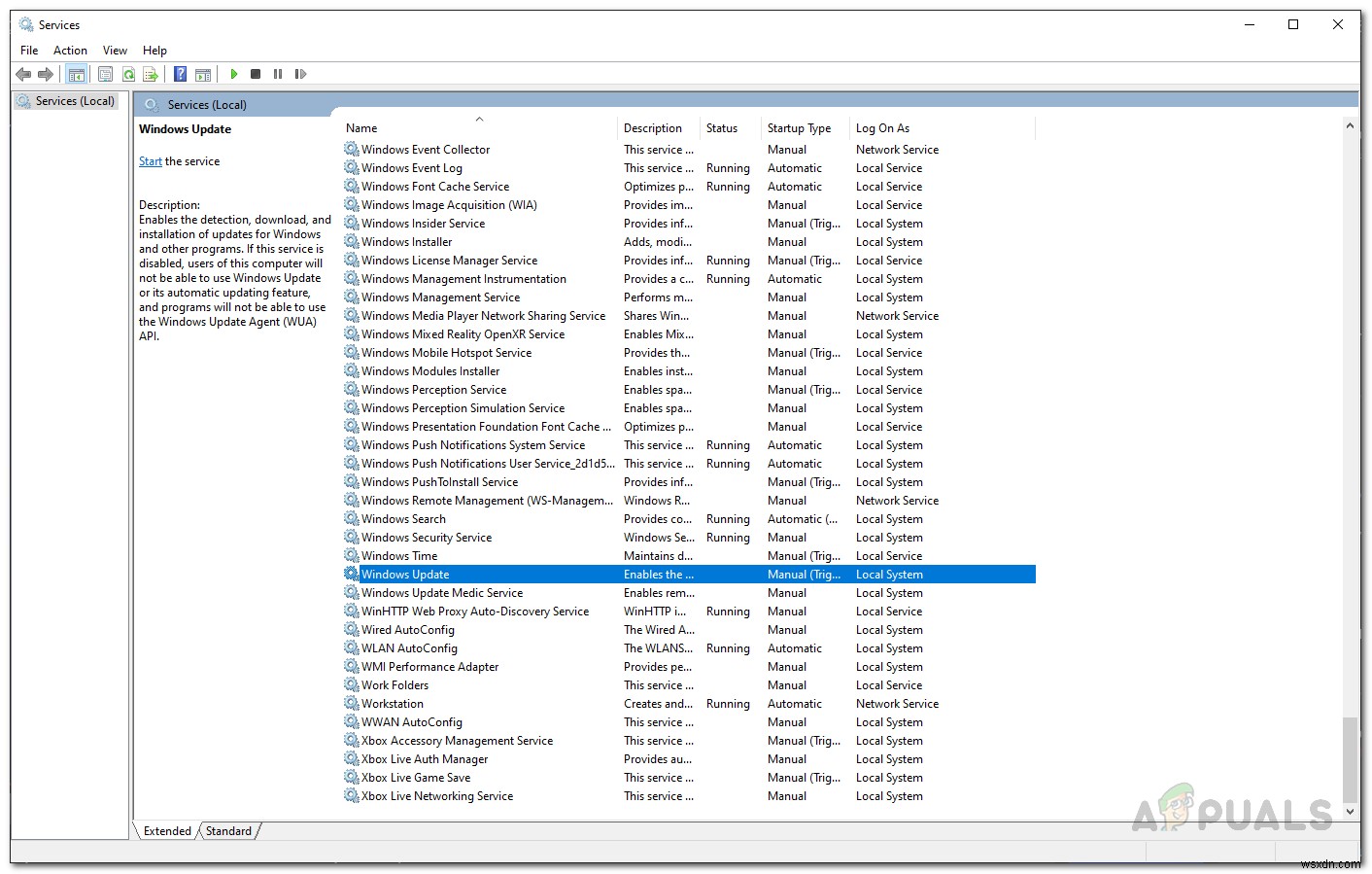Select WinHTTP Web Proxy Auto-Discovery Service
The width and height of the screenshot is (1372, 874).
(689, 611)
